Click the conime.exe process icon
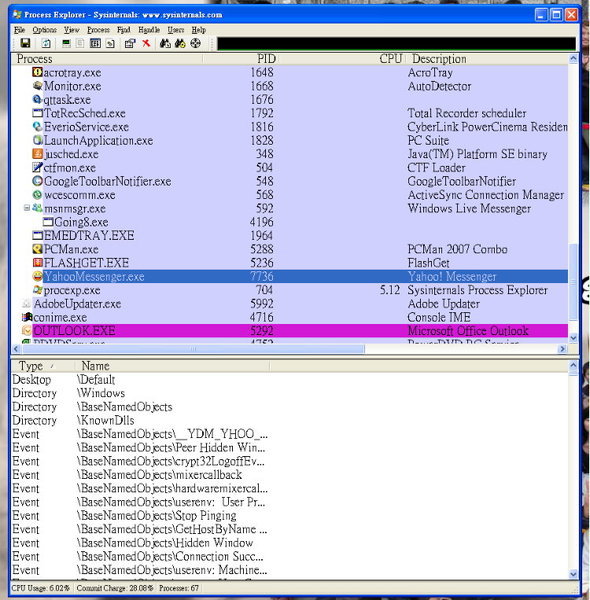The image size is (590, 600). pyautogui.click(x=27, y=317)
